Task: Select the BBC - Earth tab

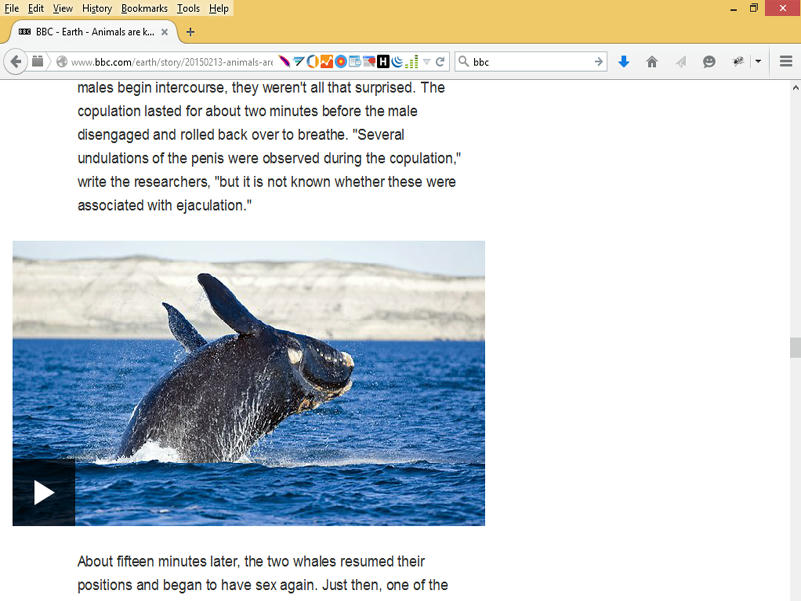Action: [x=93, y=32]
